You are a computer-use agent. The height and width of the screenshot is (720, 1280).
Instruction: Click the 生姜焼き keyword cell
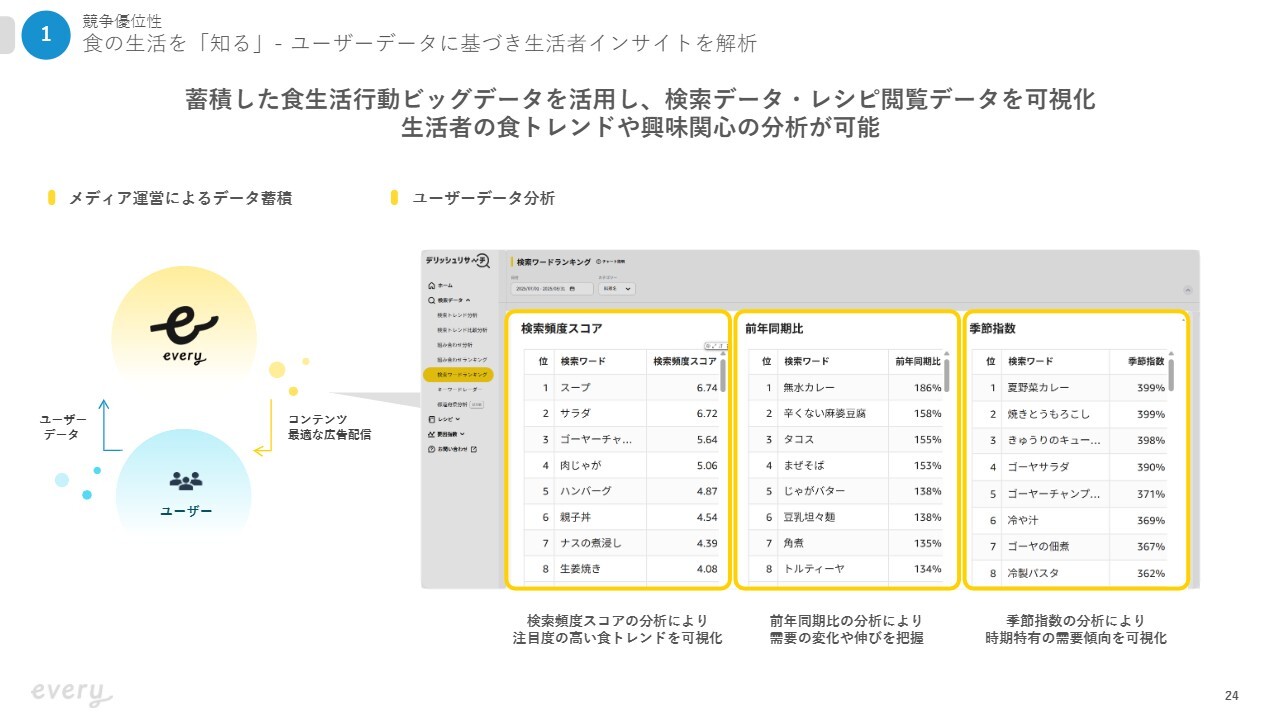coord(581,569)
